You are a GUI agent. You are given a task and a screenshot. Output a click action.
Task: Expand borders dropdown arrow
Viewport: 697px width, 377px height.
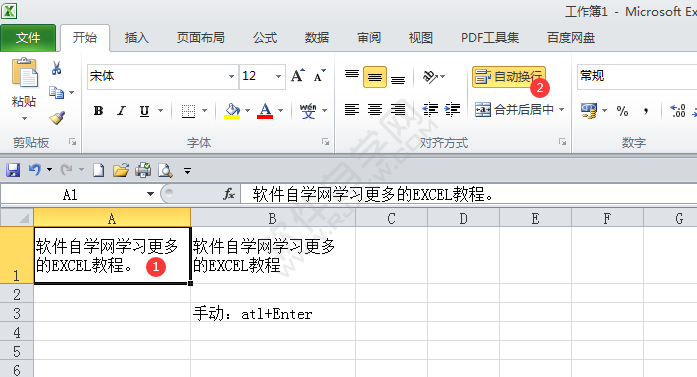204,110
